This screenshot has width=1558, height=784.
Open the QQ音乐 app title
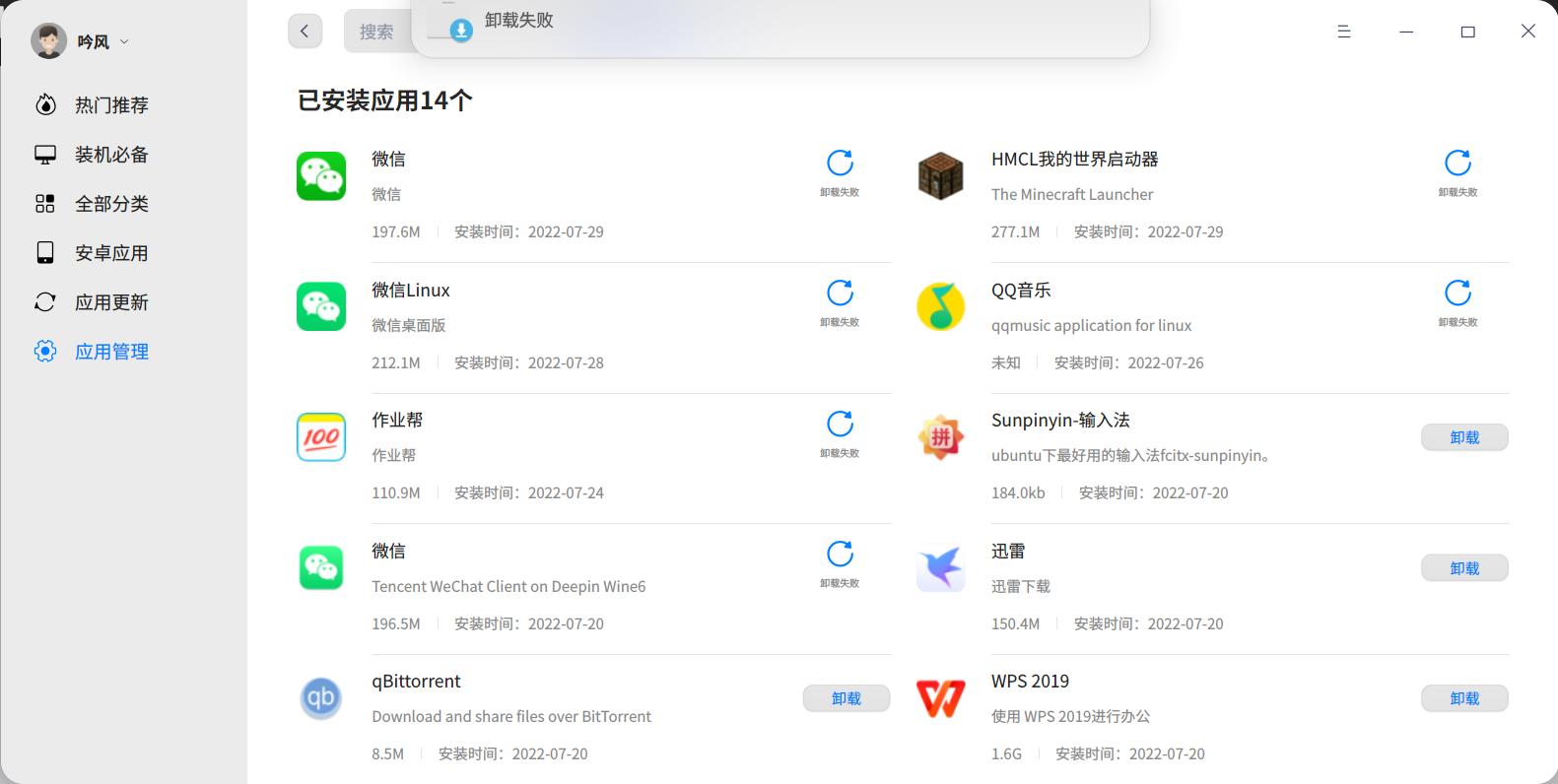1021,291
